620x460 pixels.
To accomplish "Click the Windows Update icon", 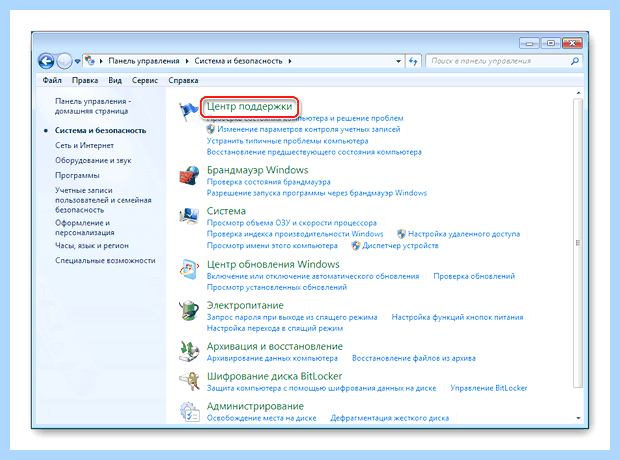I will coord(189,270).
